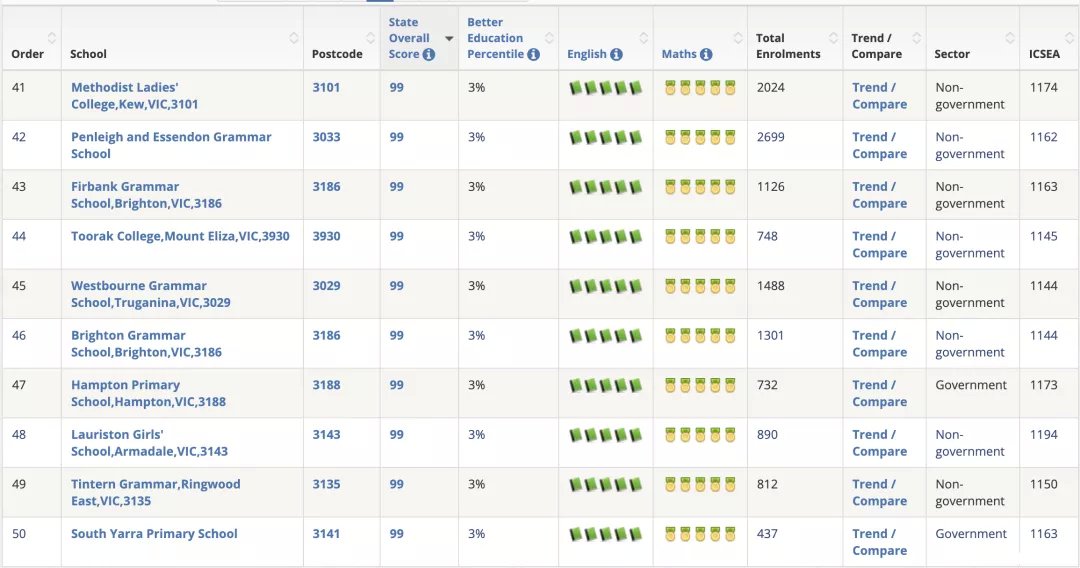Image resolution: width=1080 pixels, height=568 pixels.
Task: Click postcode 3141 link
Action: tap(326, 534)
